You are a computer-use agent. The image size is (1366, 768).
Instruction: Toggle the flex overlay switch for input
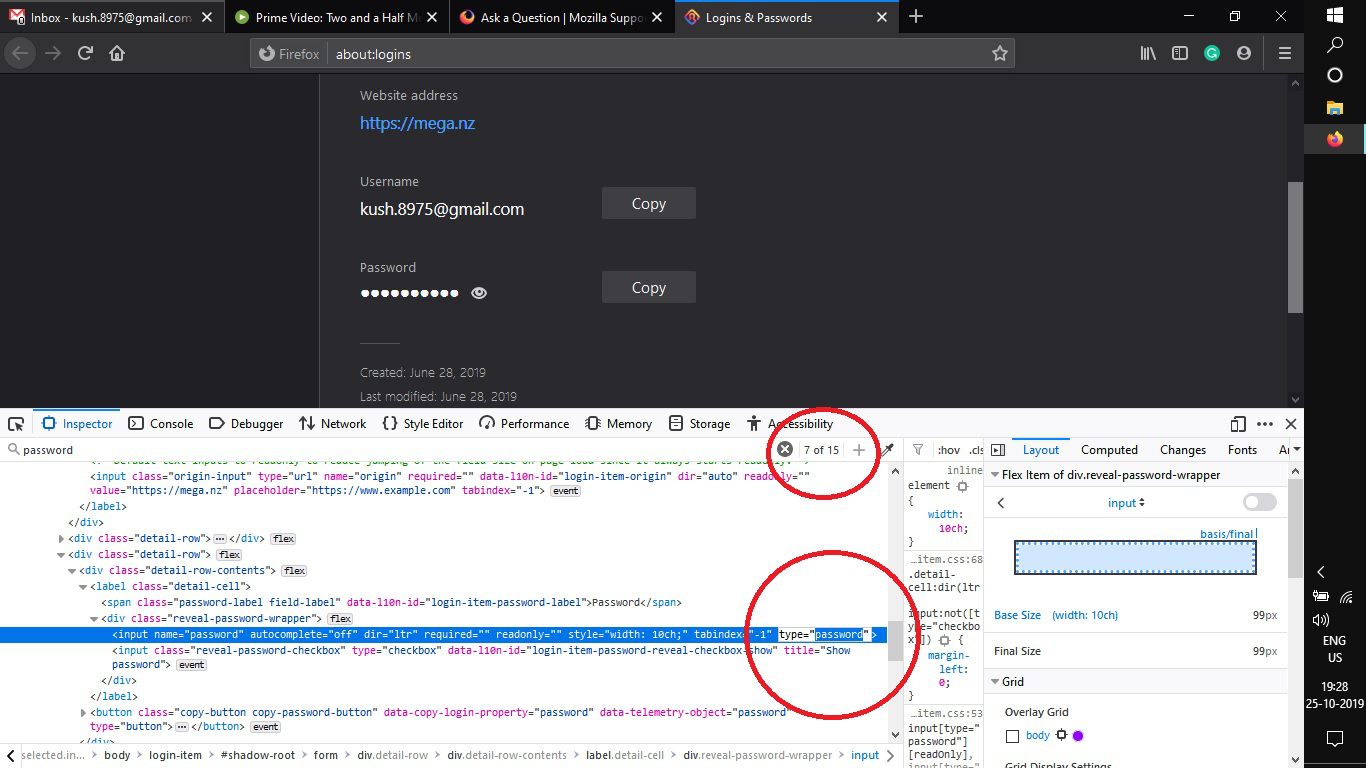(1259, 502)
